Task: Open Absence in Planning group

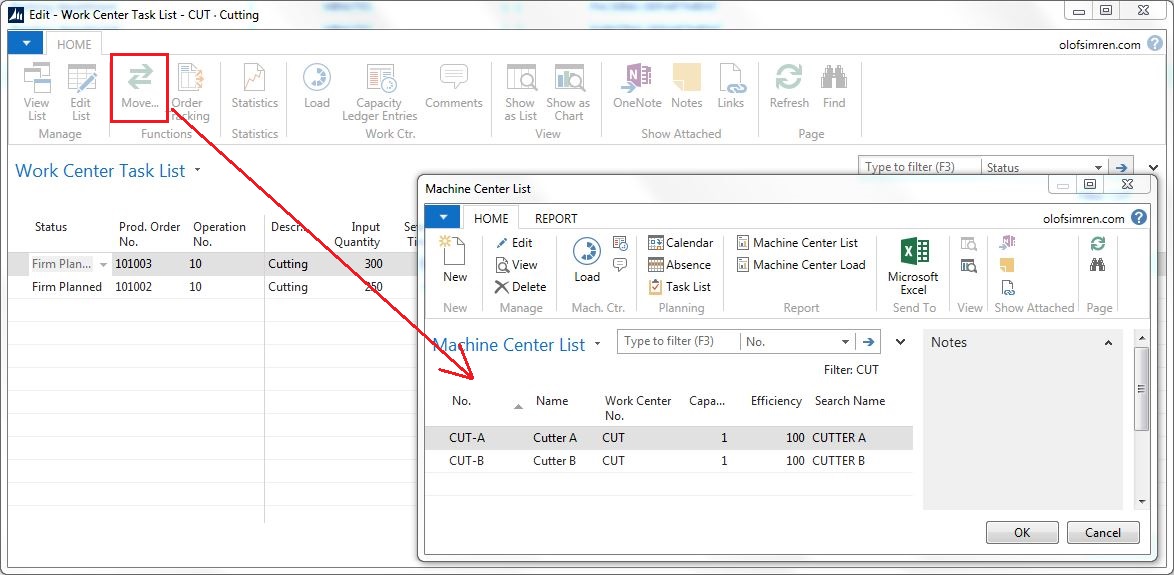Action: click(679, 265)
